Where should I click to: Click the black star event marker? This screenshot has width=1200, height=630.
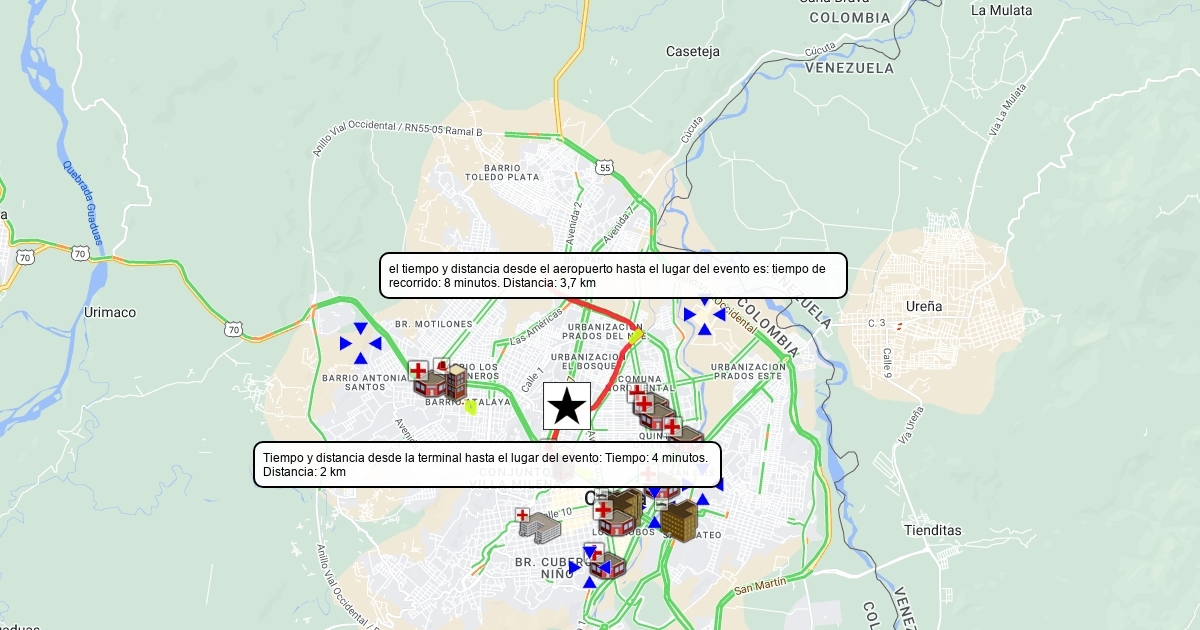click(x=567, y=406)
